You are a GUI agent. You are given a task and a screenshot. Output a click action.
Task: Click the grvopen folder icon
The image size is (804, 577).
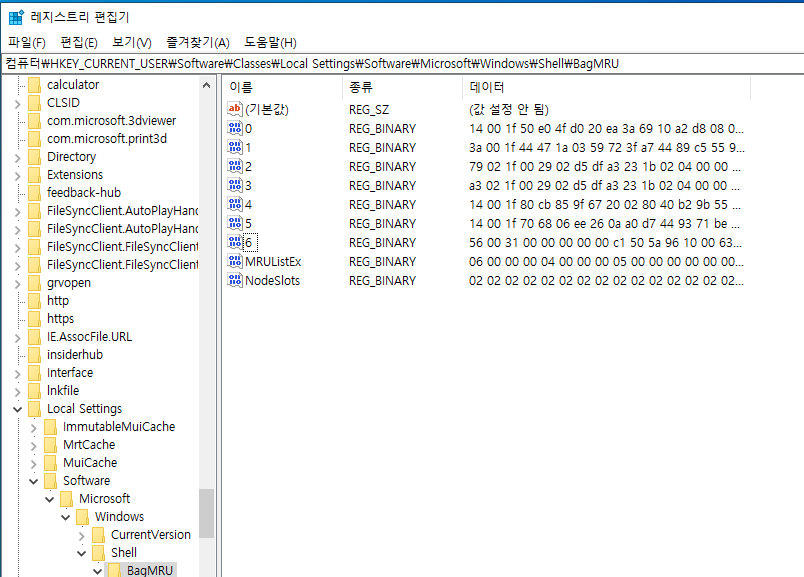[x=34, y=283]
